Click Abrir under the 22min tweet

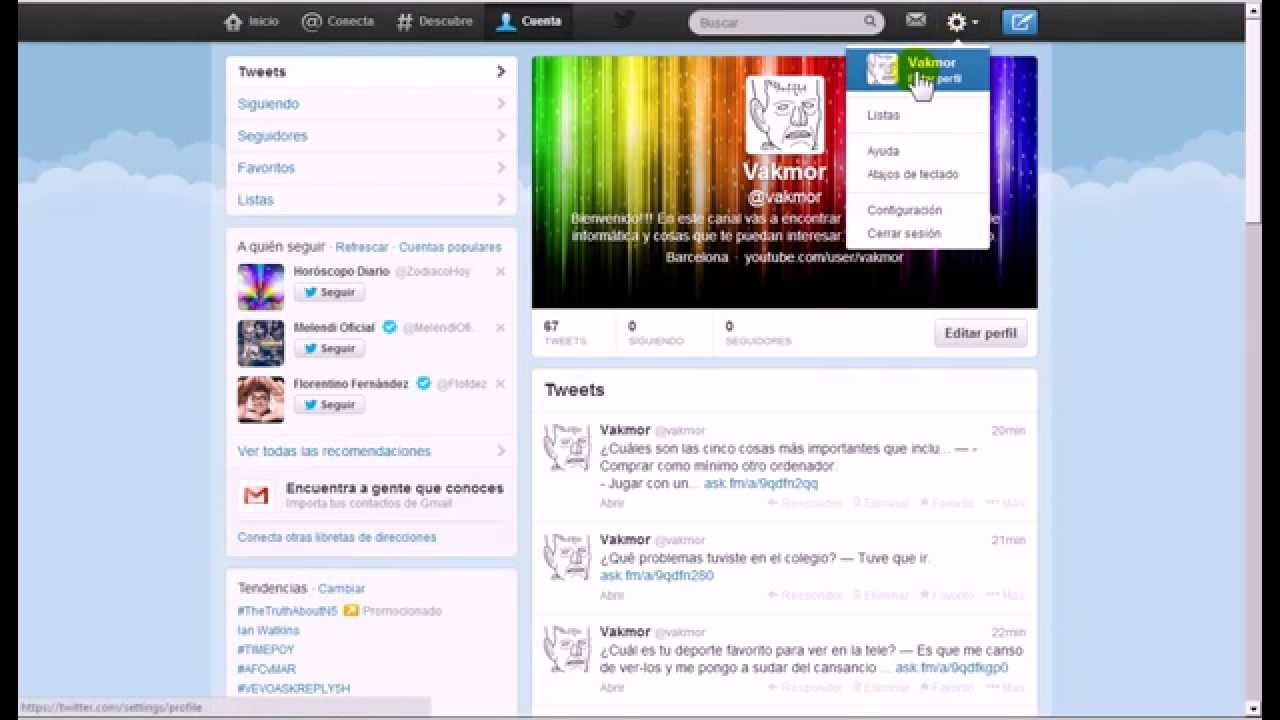pos(612,687)
